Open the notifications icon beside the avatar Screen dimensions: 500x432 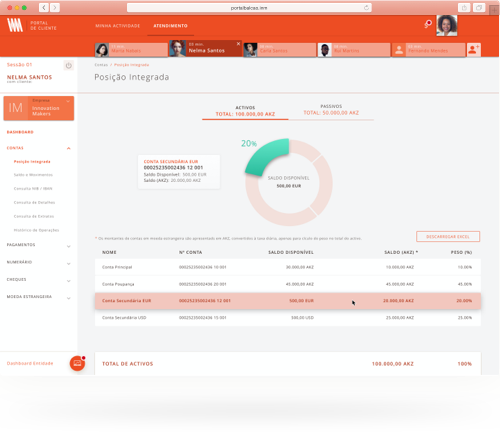(428, 24)
